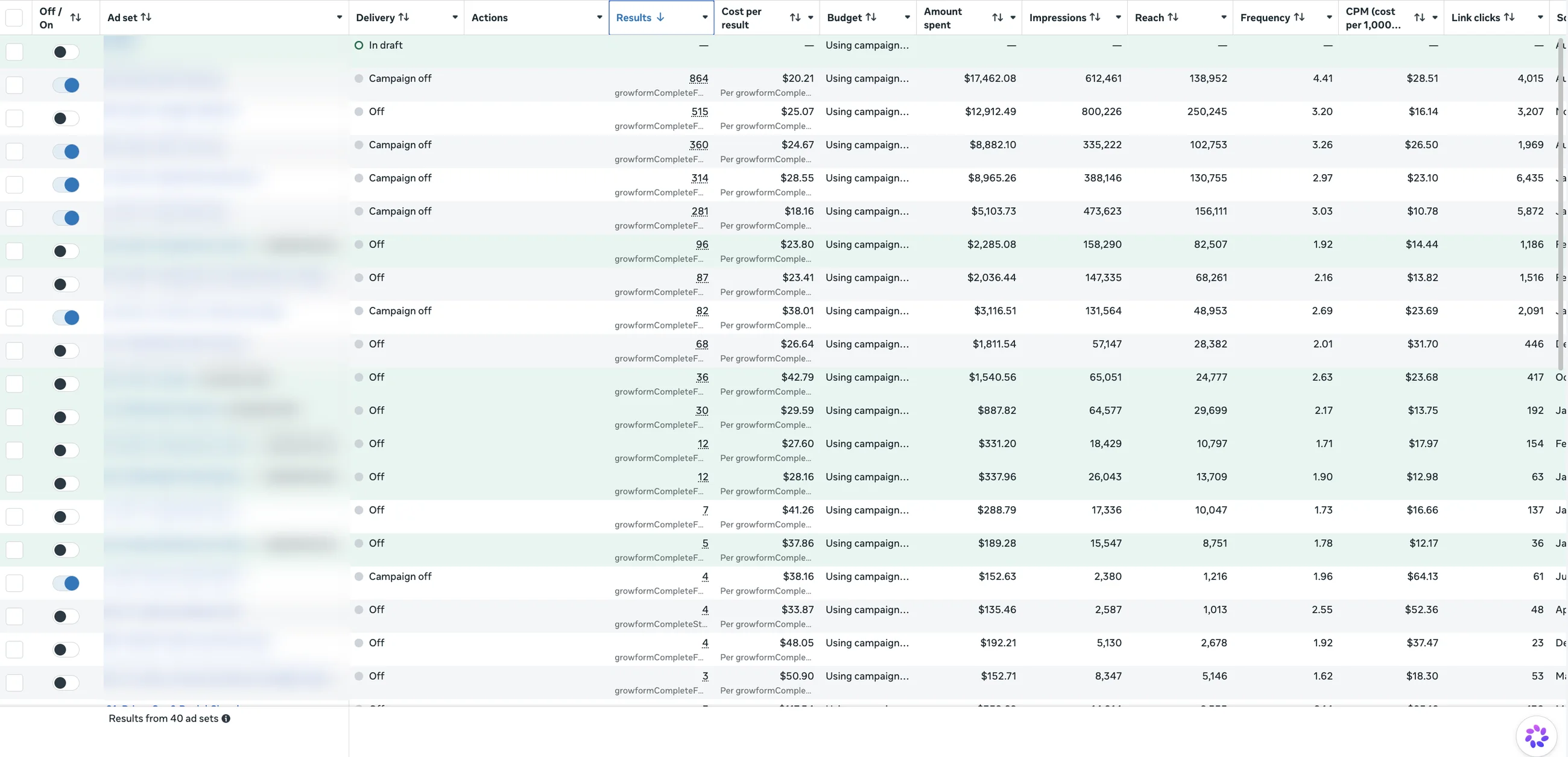Sort the Ad set column
1568x757 pixels.
(x=146, y=17)
